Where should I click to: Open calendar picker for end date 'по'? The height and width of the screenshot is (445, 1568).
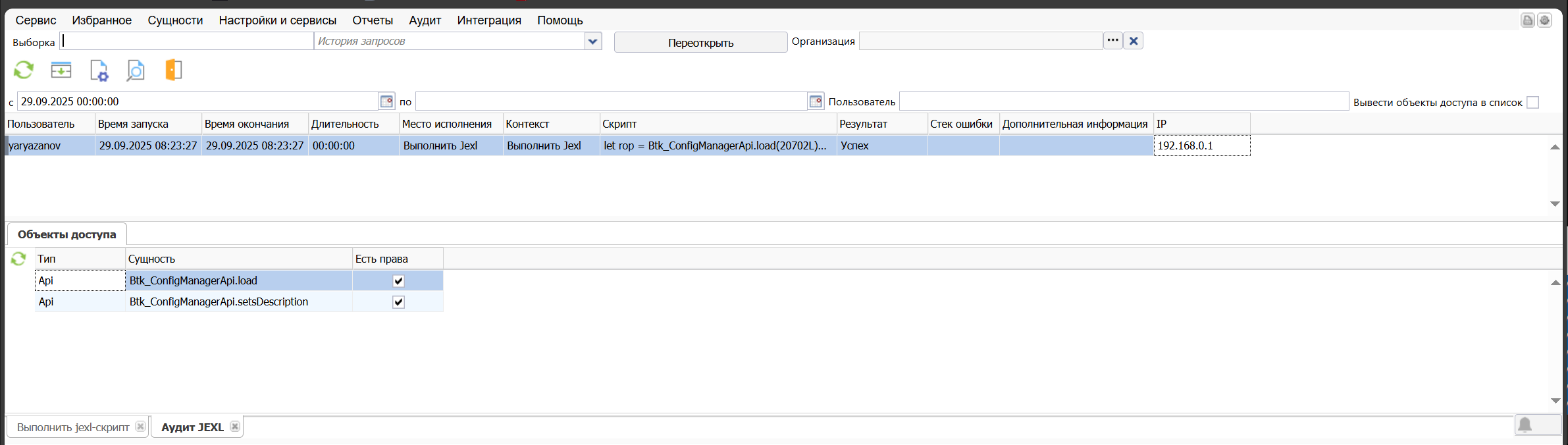816,101
